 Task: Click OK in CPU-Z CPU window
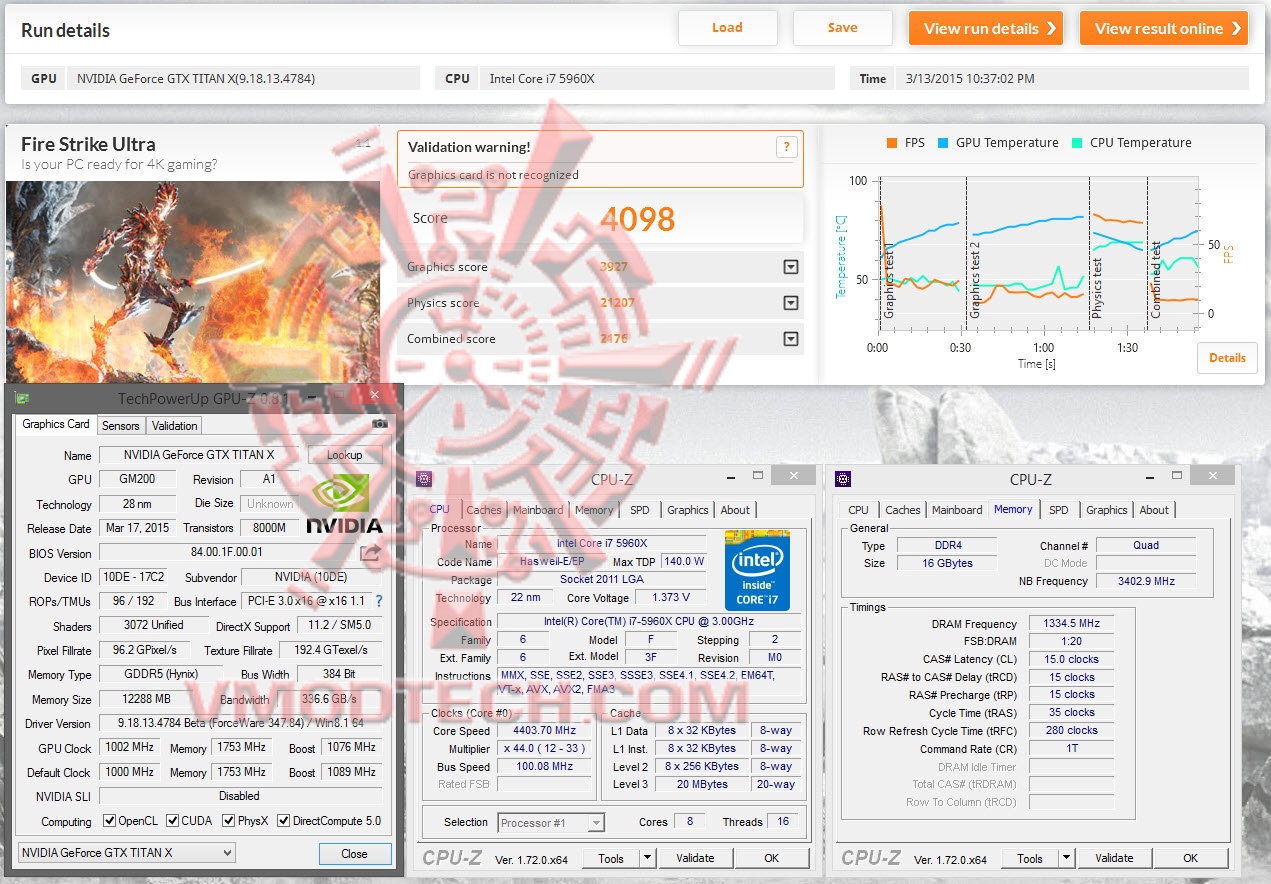point(772,858)
